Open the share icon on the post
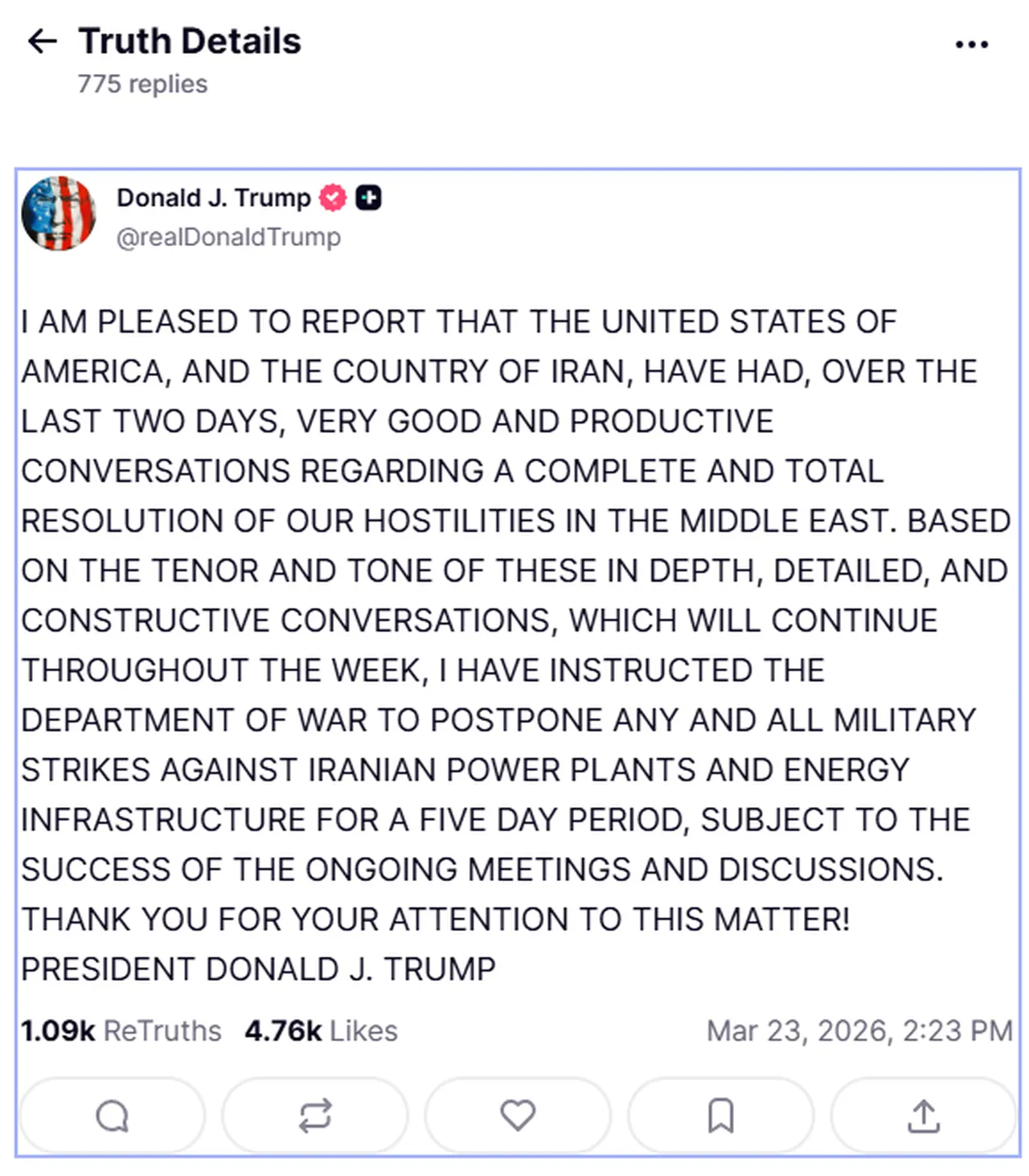The height and width of the screenshot is (1176, 1029). click(x=923, y=1115)
